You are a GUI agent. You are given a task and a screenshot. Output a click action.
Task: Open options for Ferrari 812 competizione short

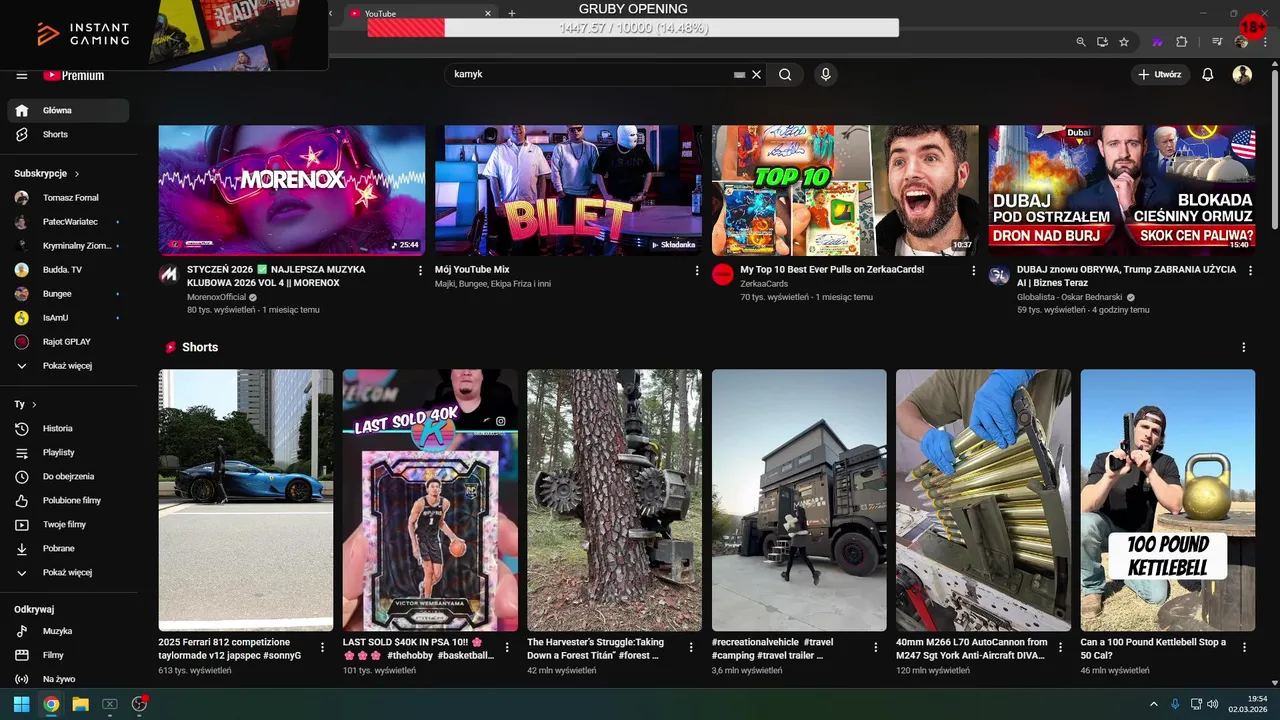tap(322, 648)
